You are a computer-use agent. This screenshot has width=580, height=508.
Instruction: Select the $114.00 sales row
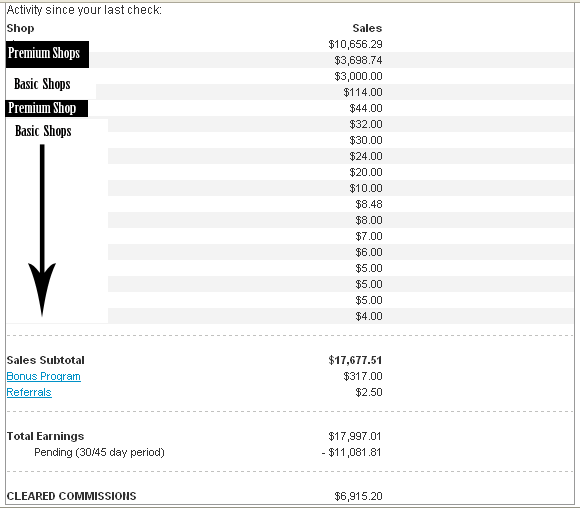coord(290,92)
